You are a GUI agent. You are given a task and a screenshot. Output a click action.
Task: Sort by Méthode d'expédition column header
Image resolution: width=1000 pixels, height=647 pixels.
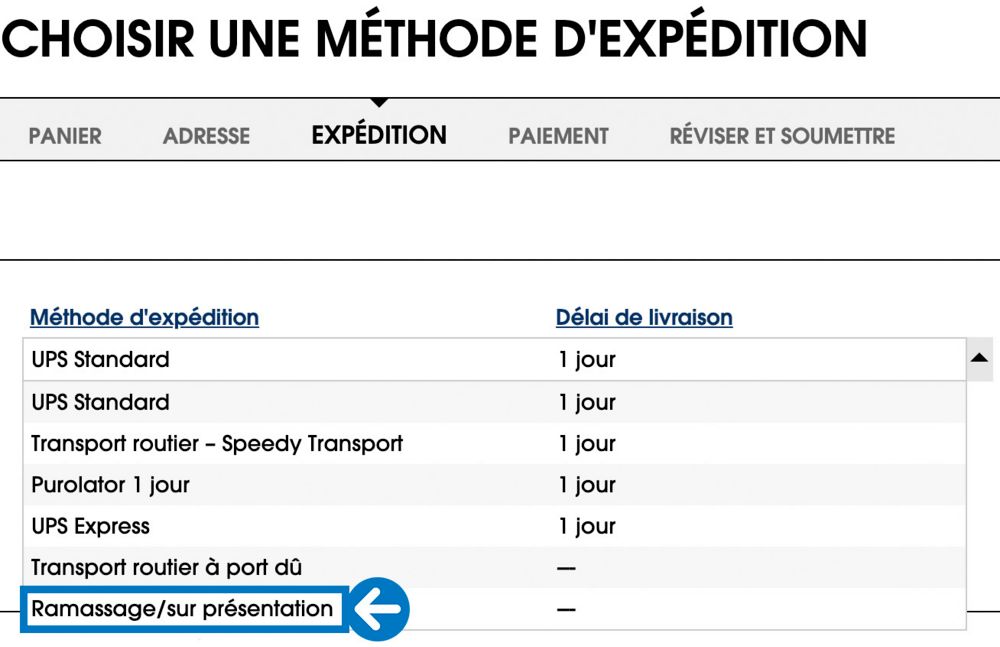click(x=144, y=317)
